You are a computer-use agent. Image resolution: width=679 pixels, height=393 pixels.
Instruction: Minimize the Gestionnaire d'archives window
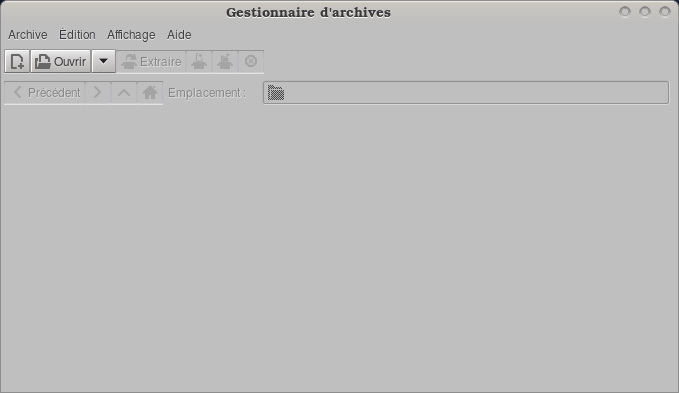pos(625,12)
